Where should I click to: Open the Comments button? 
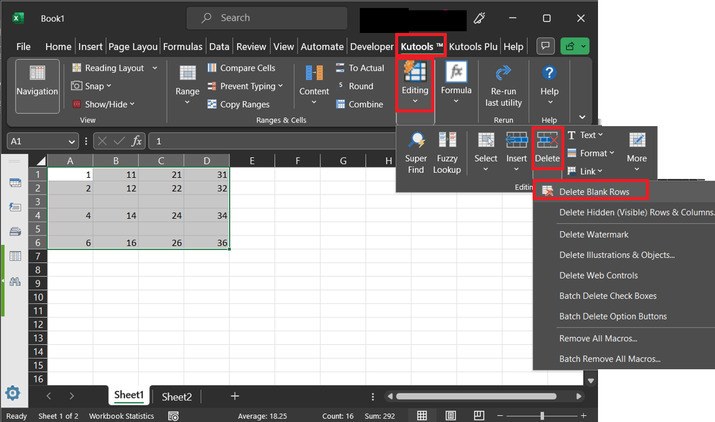pyautogui.click(x=545, y=46)
